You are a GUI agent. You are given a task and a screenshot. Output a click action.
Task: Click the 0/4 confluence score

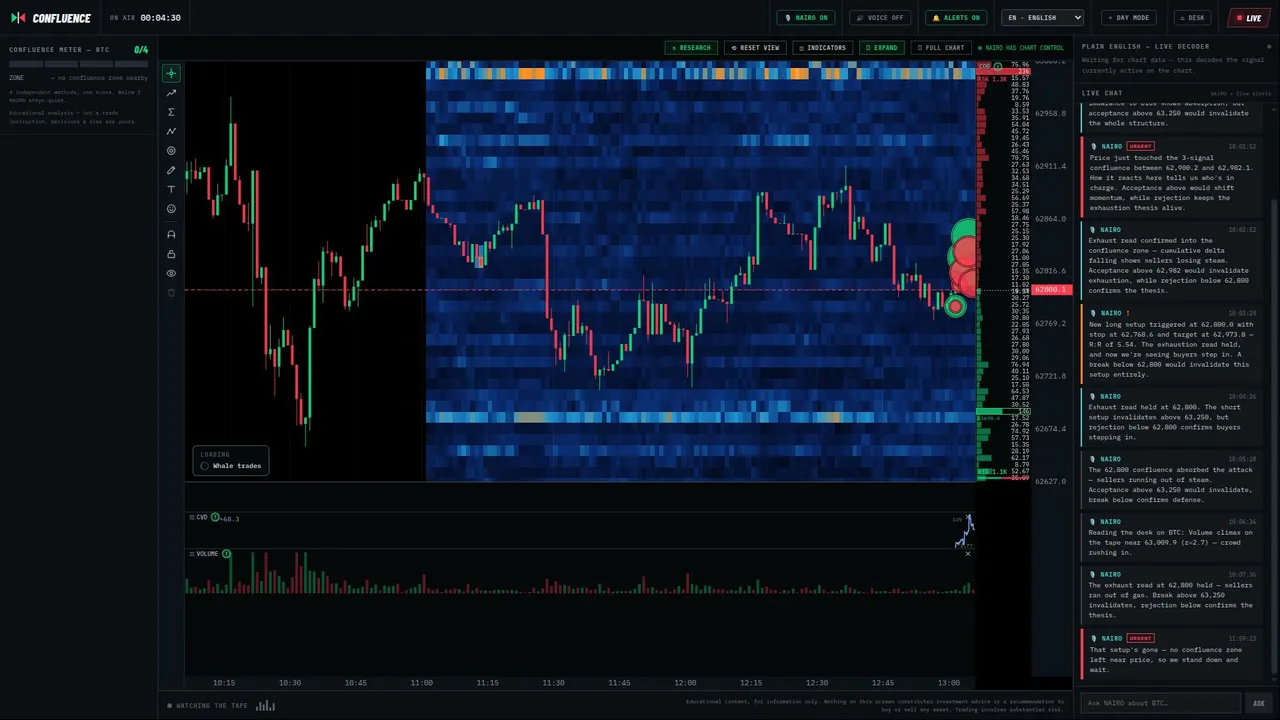[141, 49]
